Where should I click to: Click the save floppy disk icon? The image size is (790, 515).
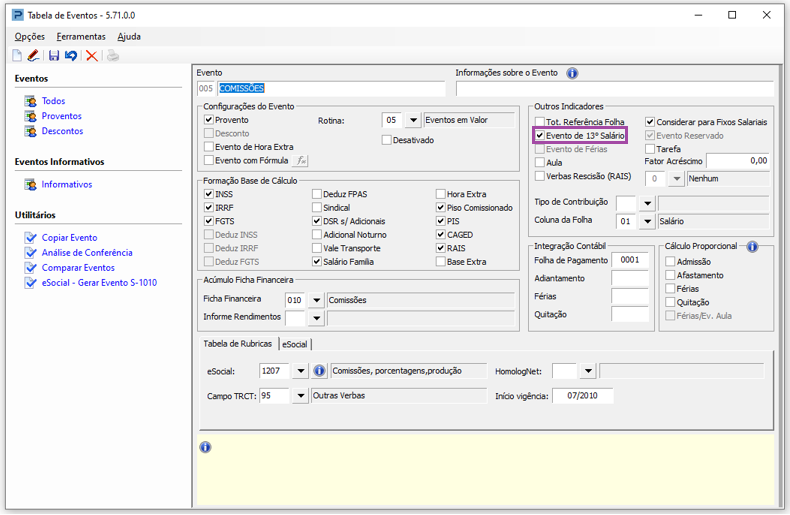point(54,56)
